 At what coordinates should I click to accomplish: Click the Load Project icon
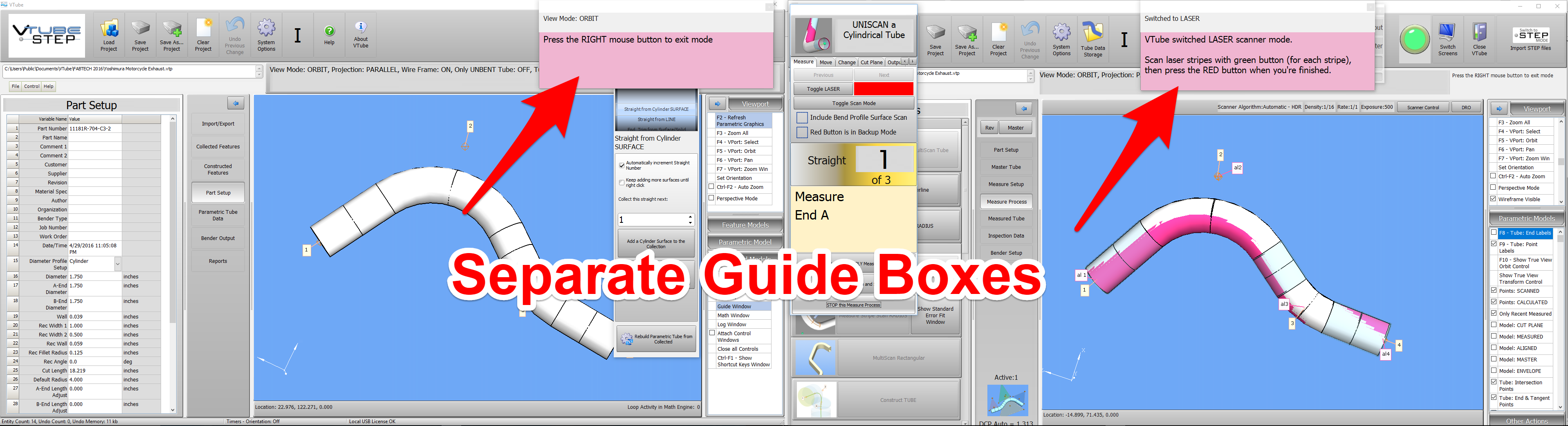[x=109, y=35]
